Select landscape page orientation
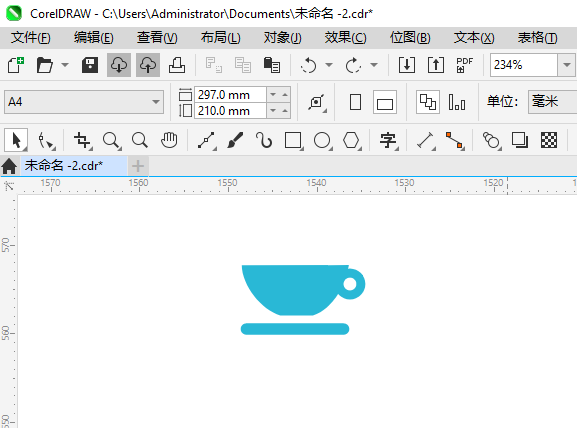Viewport: 577px width, 428px height. 385,102
